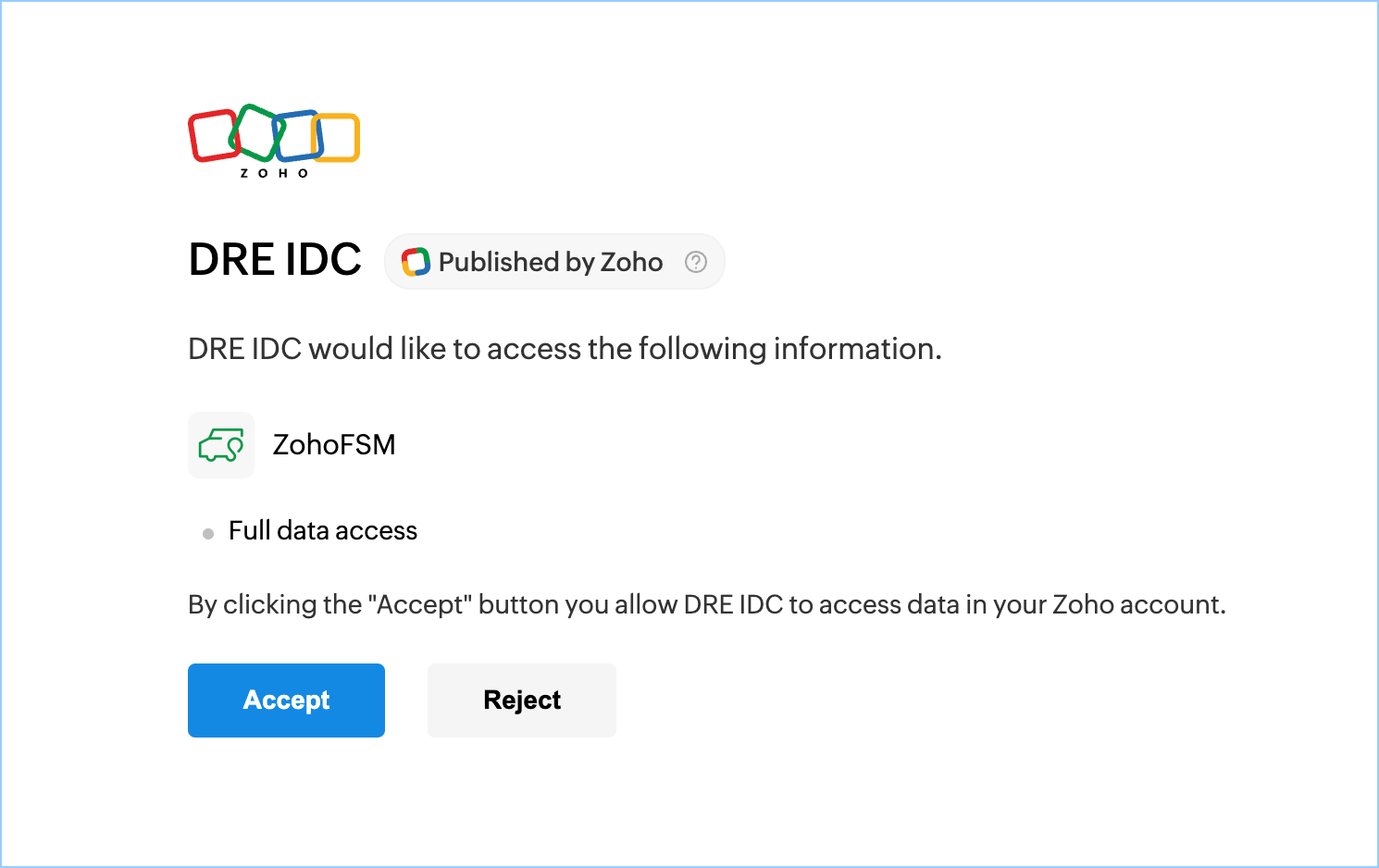The width and height of the screenshot is (1379, 868).
Task: Click quoted "Accept" word in the disclaimer
Action: 420,604
